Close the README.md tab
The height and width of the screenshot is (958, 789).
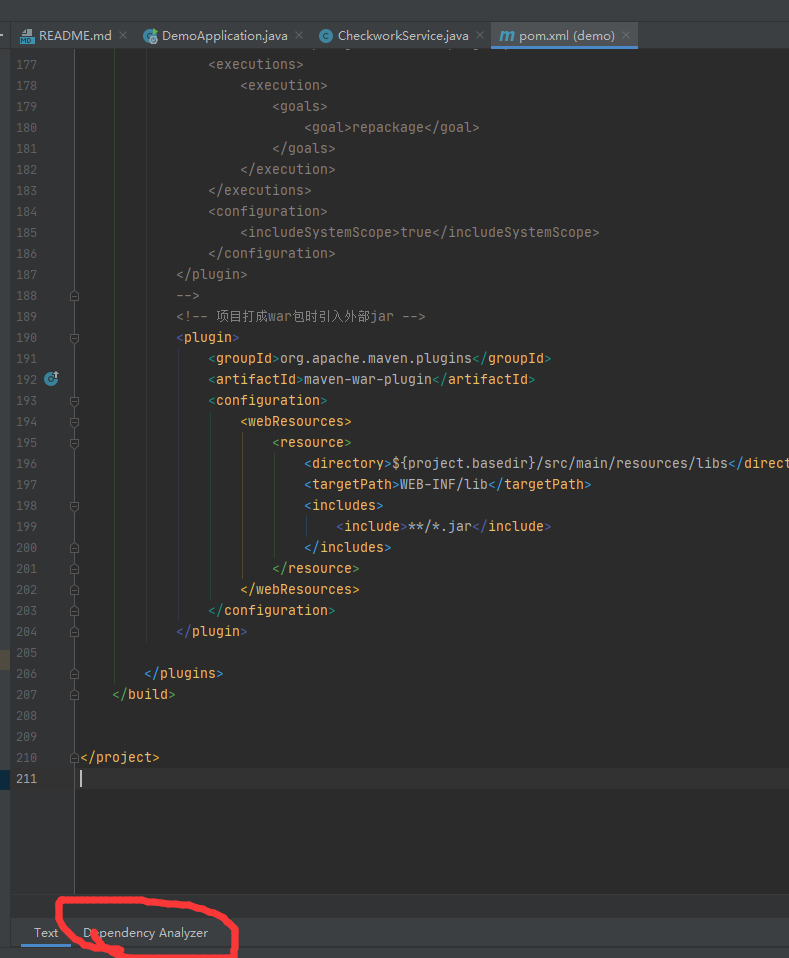pyautogui.click(x=123, y=35)
